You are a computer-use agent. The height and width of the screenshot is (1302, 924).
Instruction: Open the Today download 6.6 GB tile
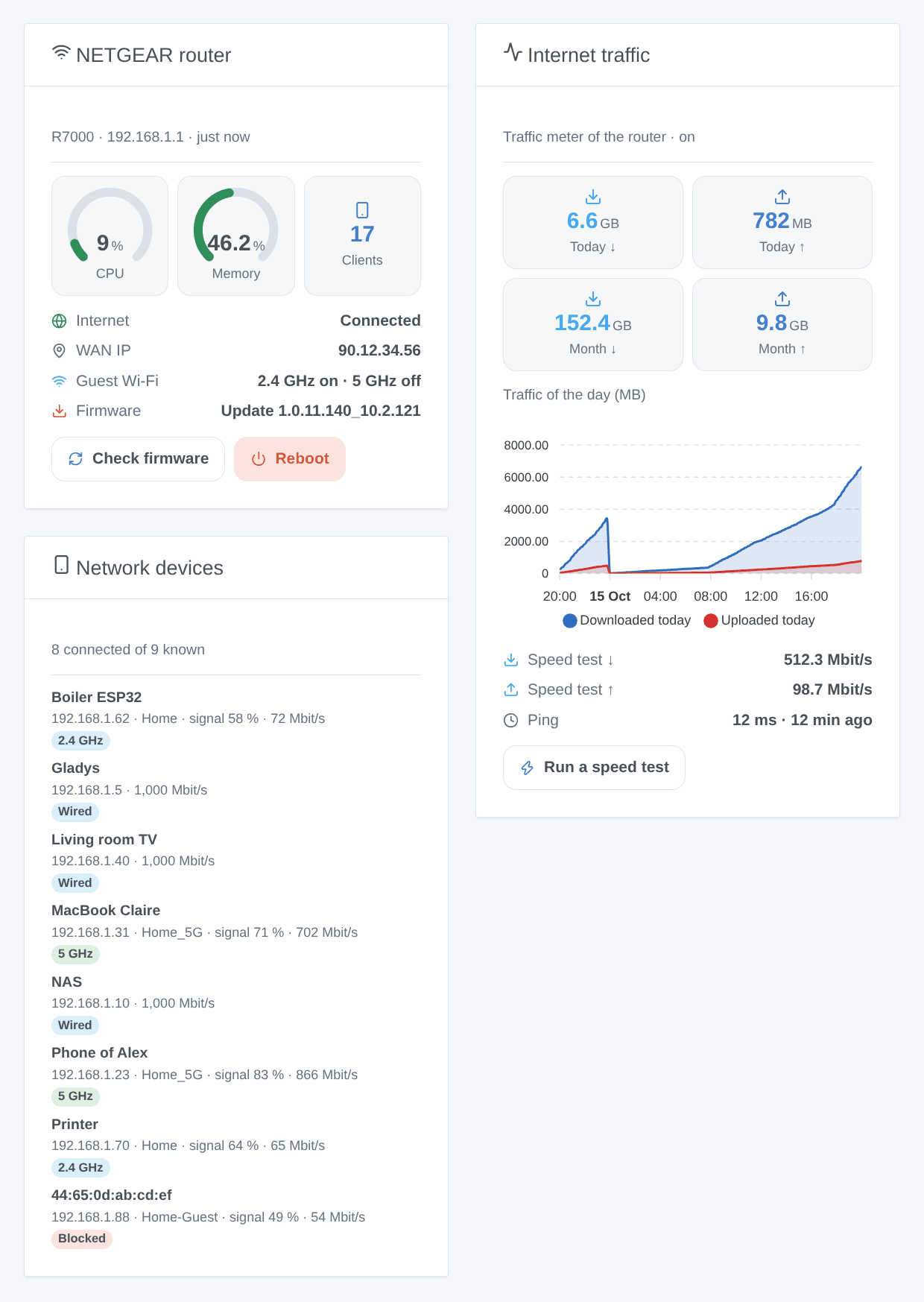[593, 222]
